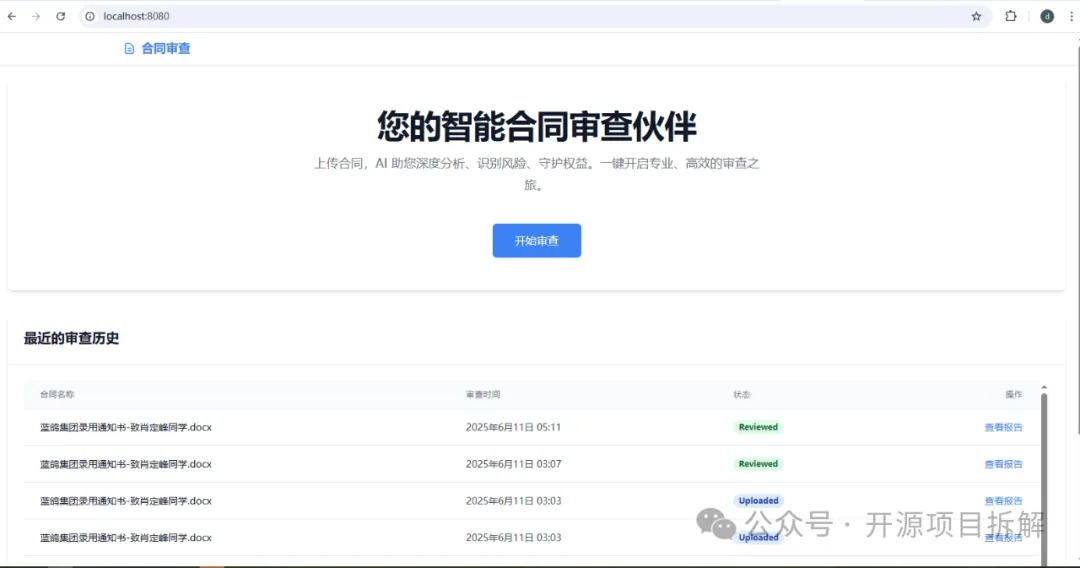The image size is (1080, 568).
Task: Click the 合同名称 column header
Action: coord(57,395)
